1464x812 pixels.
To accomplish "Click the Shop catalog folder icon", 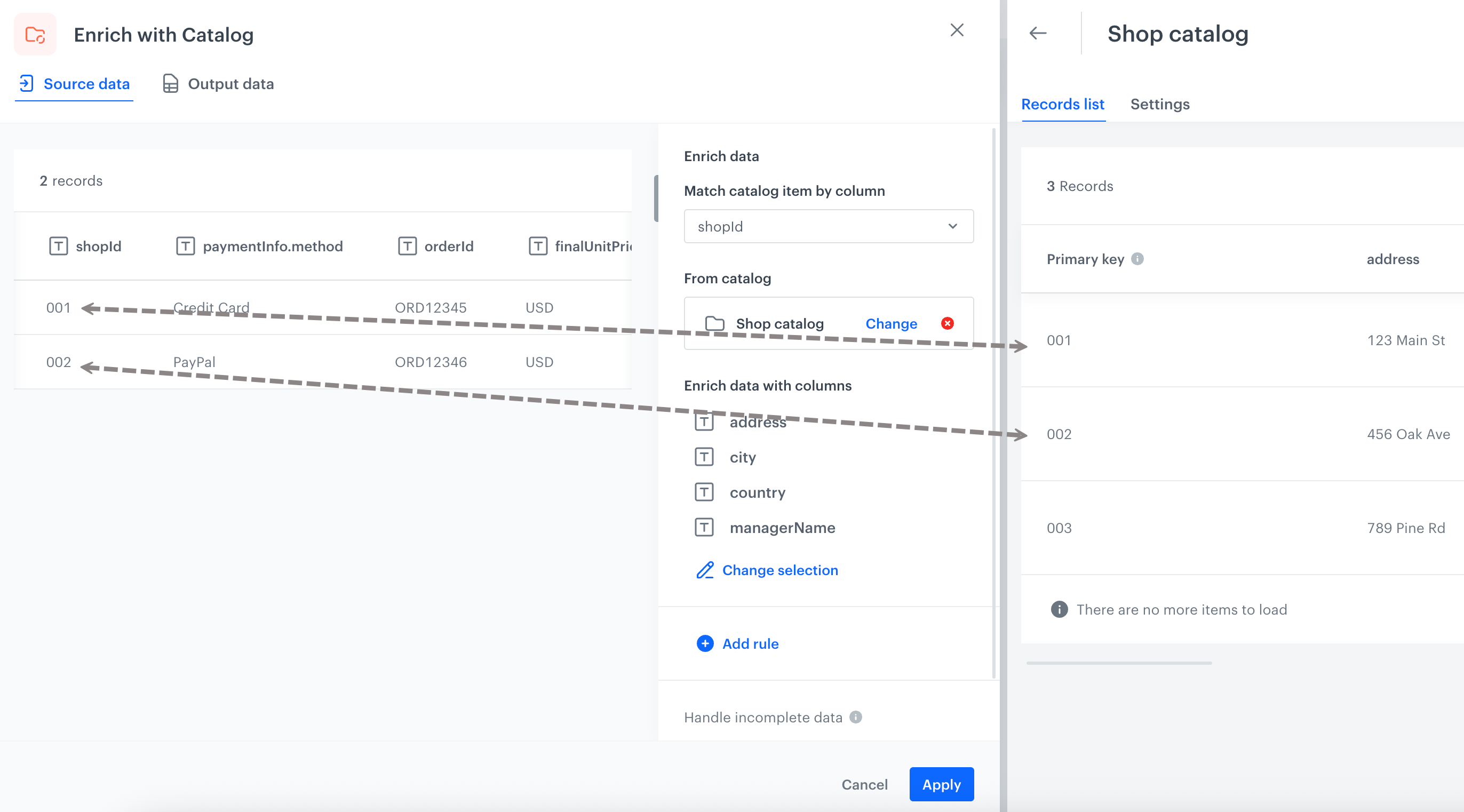I will [x=714, y=323].
